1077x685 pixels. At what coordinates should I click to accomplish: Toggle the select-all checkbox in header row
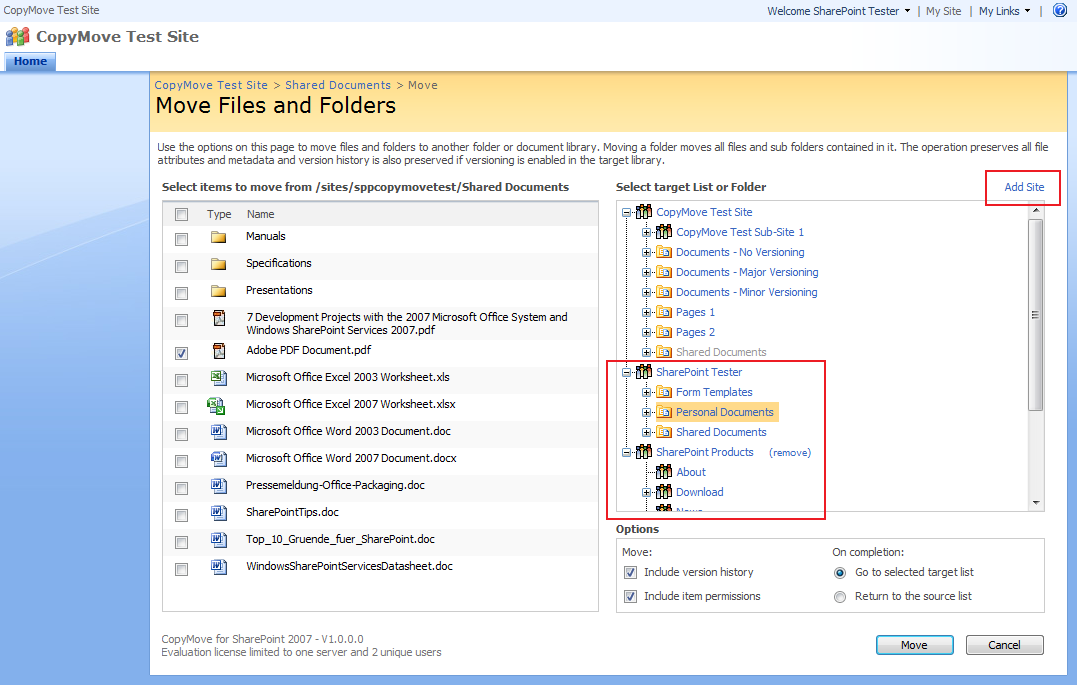click(181, 214)
